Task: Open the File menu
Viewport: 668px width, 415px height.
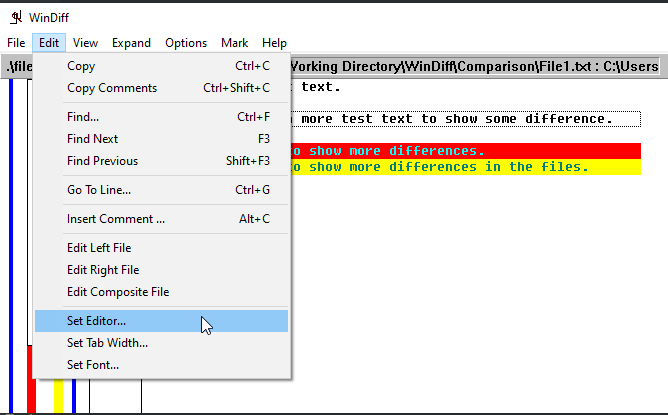Action: 16,43
